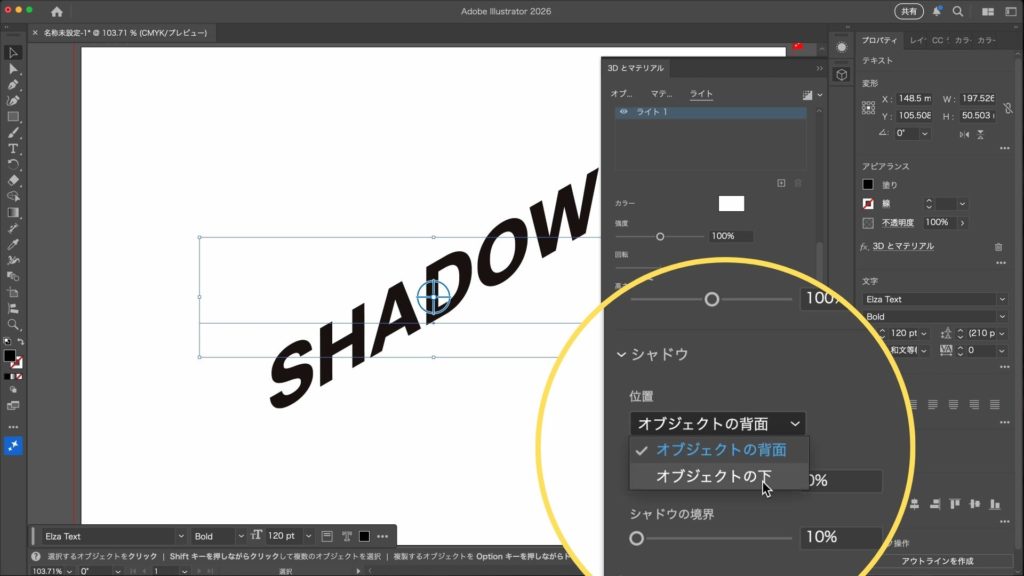Open the オブジェクトの背面 position dropdown
The image size is (1024, 576).
point(717,424)
